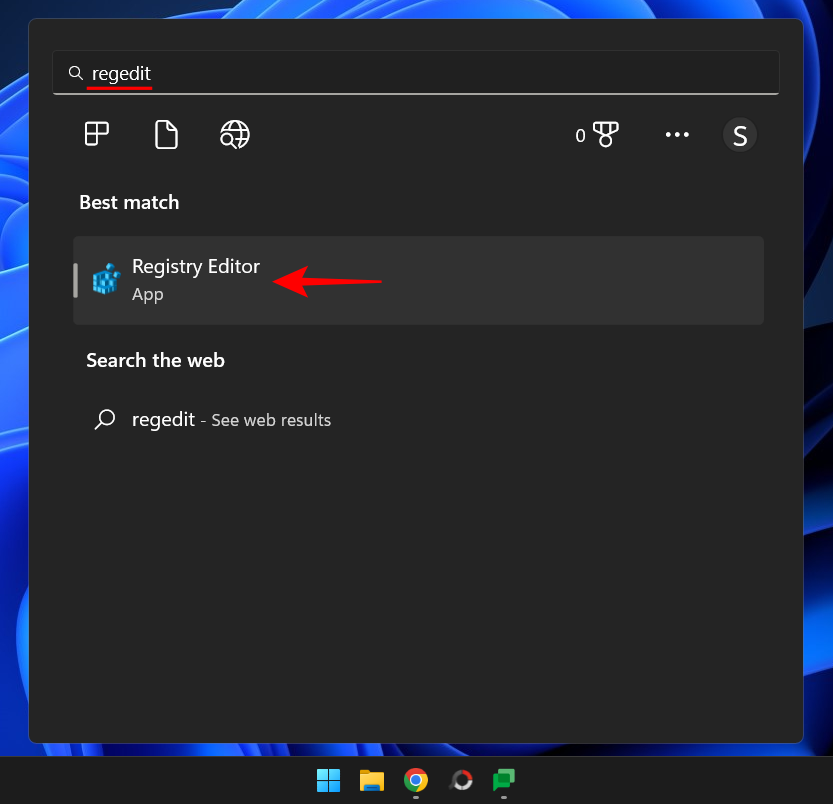This screenshot has width=833, height=804.
Task: Click the rewards counter showing 0
Action: [x=580, y=134]
